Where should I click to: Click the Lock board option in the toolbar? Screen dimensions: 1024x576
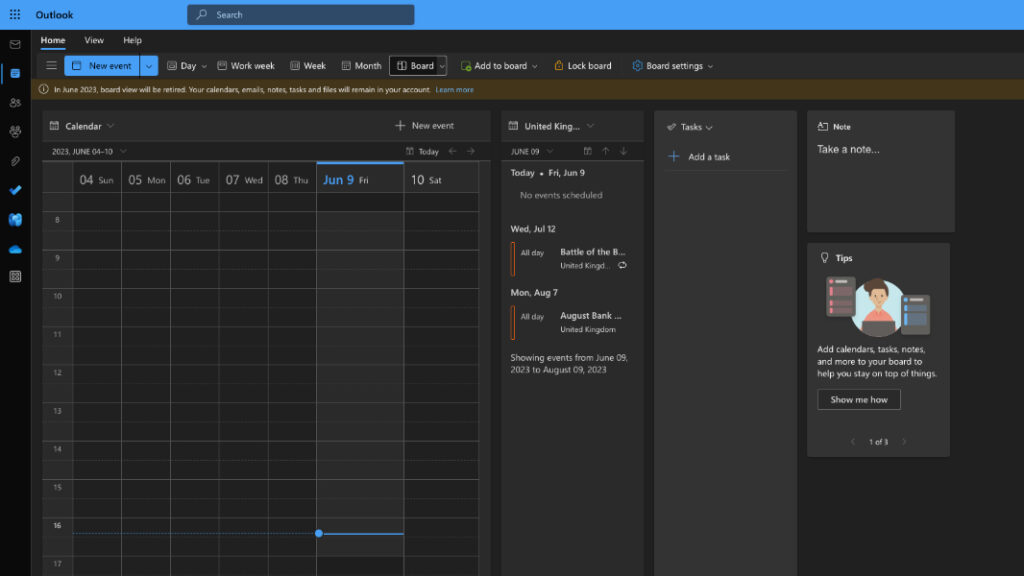[581, 65]
